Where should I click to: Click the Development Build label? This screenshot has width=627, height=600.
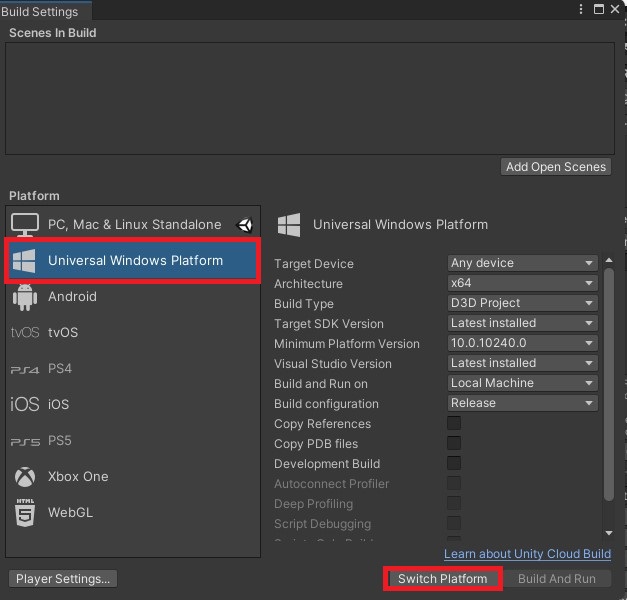pos(327,464)
